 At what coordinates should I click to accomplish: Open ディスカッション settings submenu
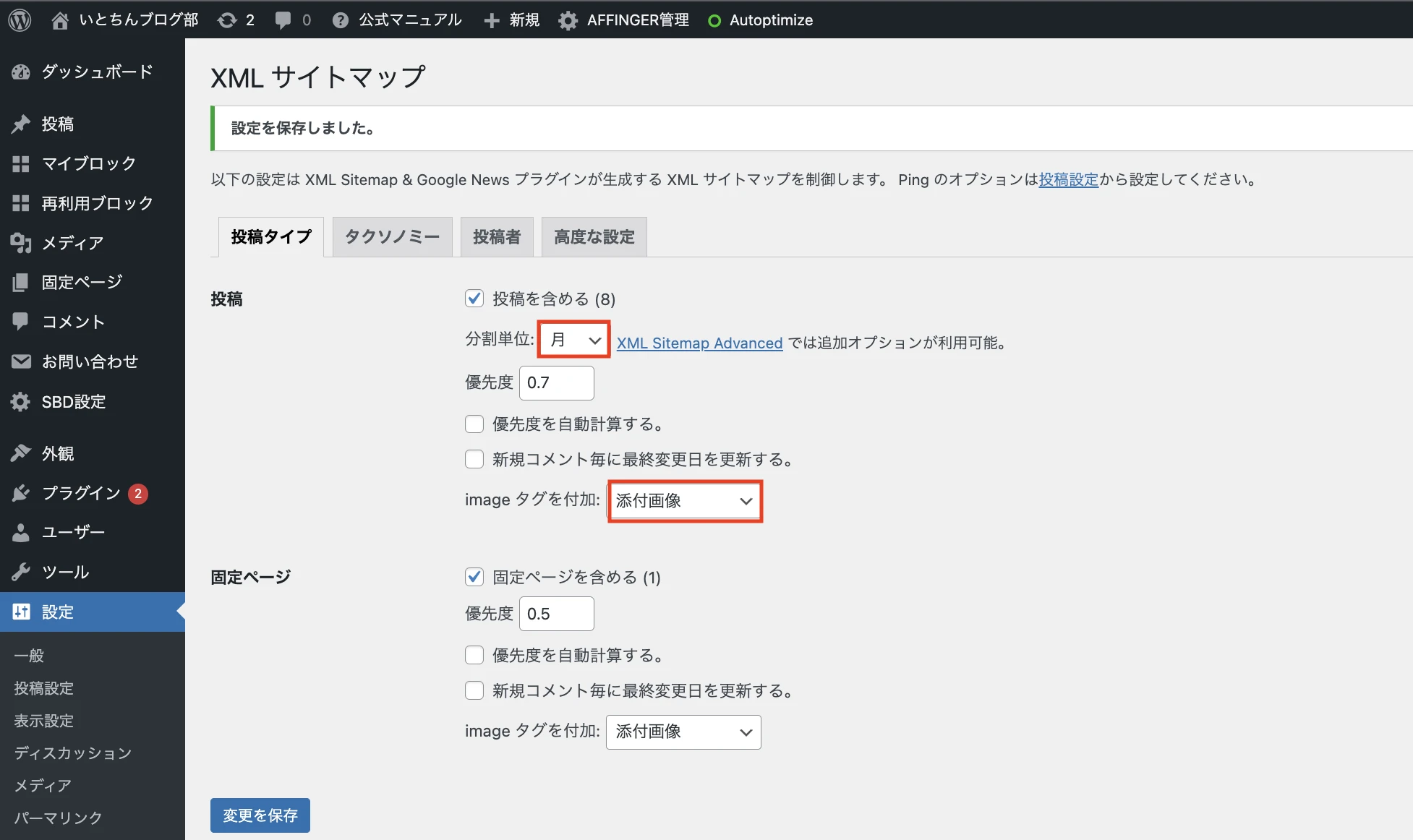[73, 753]
